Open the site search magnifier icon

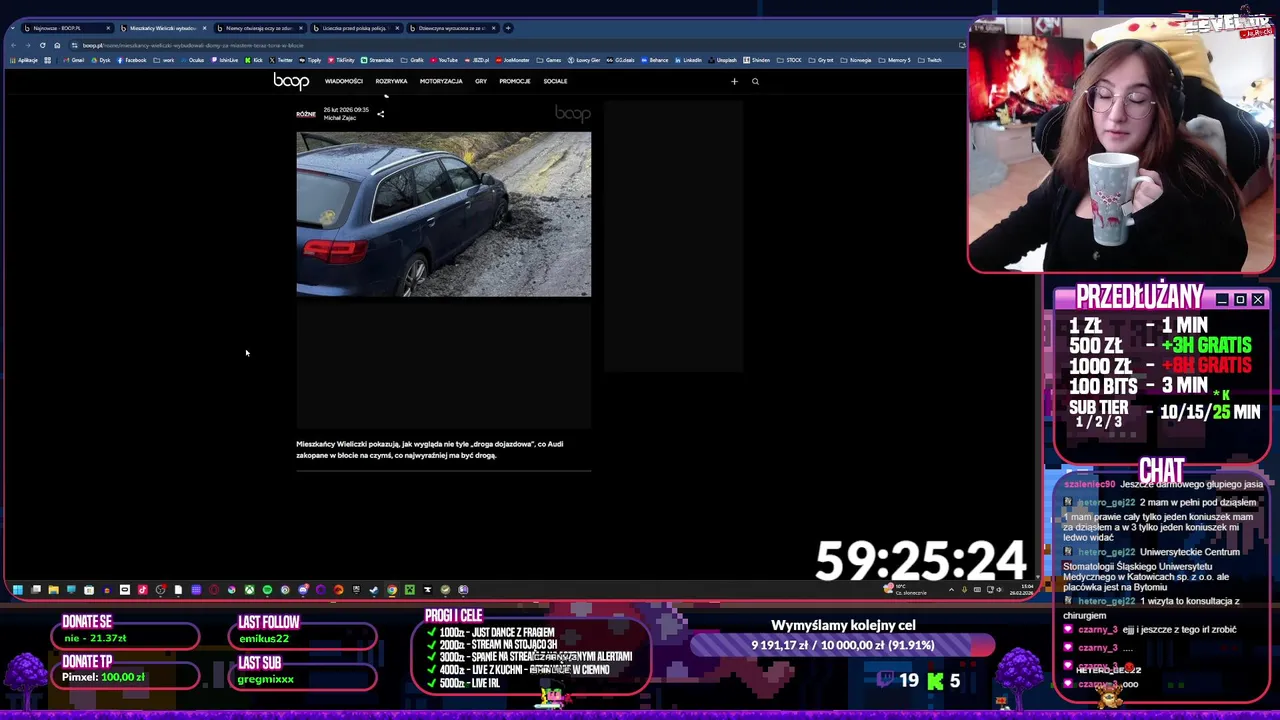coord(755,81)
